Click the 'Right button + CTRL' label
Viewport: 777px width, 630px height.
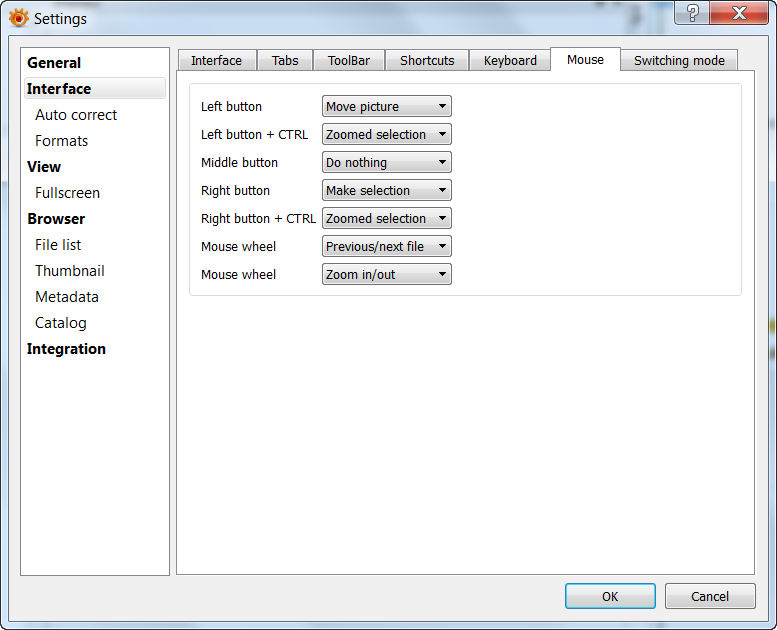point(258,219)
